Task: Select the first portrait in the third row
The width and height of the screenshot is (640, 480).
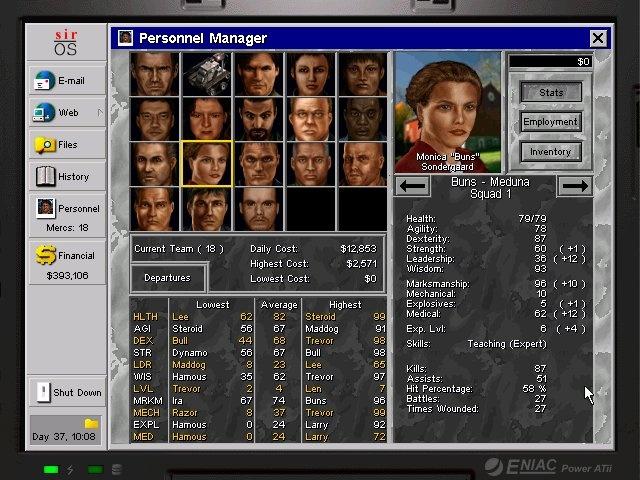Action: click(154, 164)
